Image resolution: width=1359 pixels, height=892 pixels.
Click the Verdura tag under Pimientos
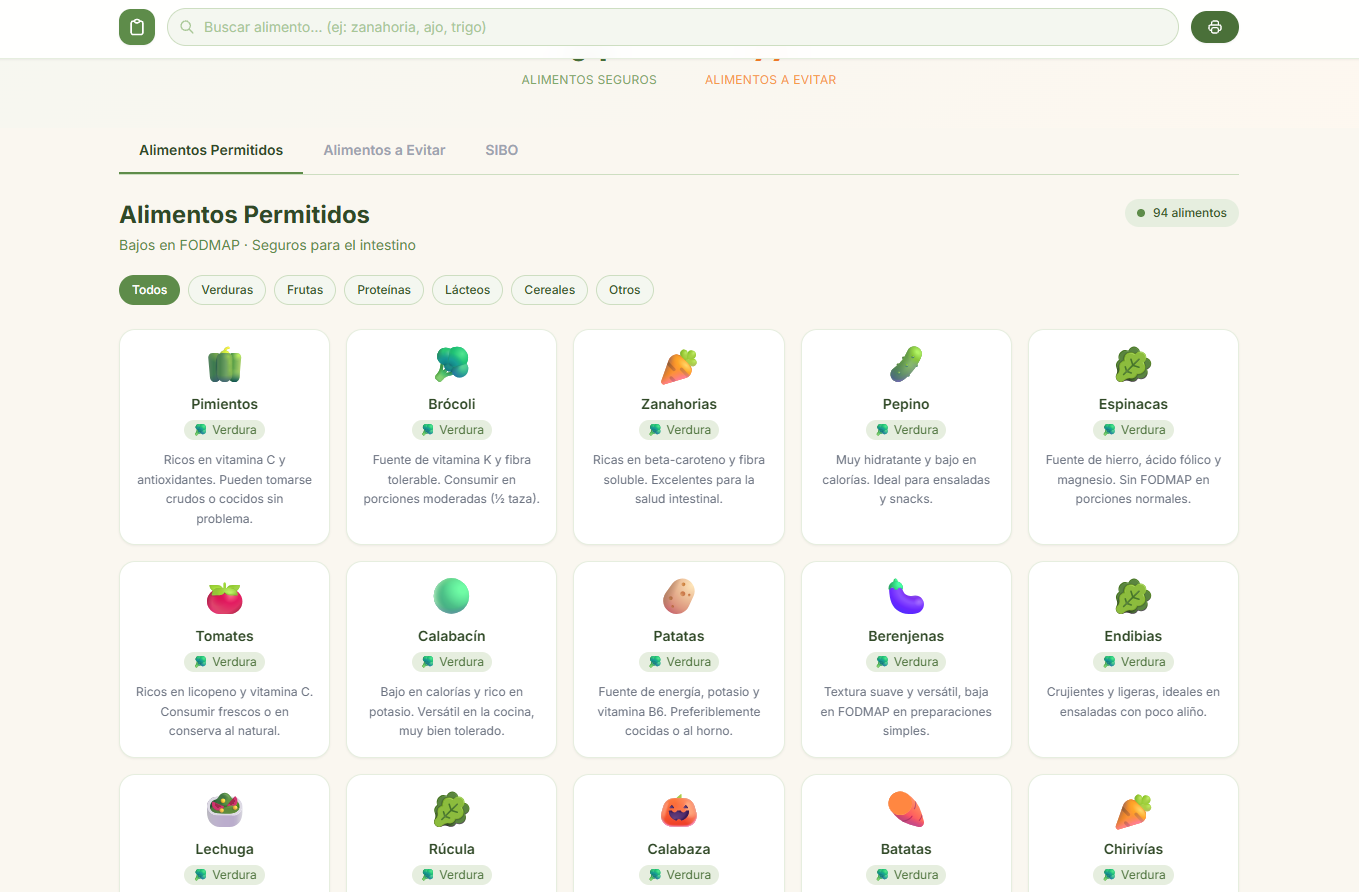(x=225, y=430)
